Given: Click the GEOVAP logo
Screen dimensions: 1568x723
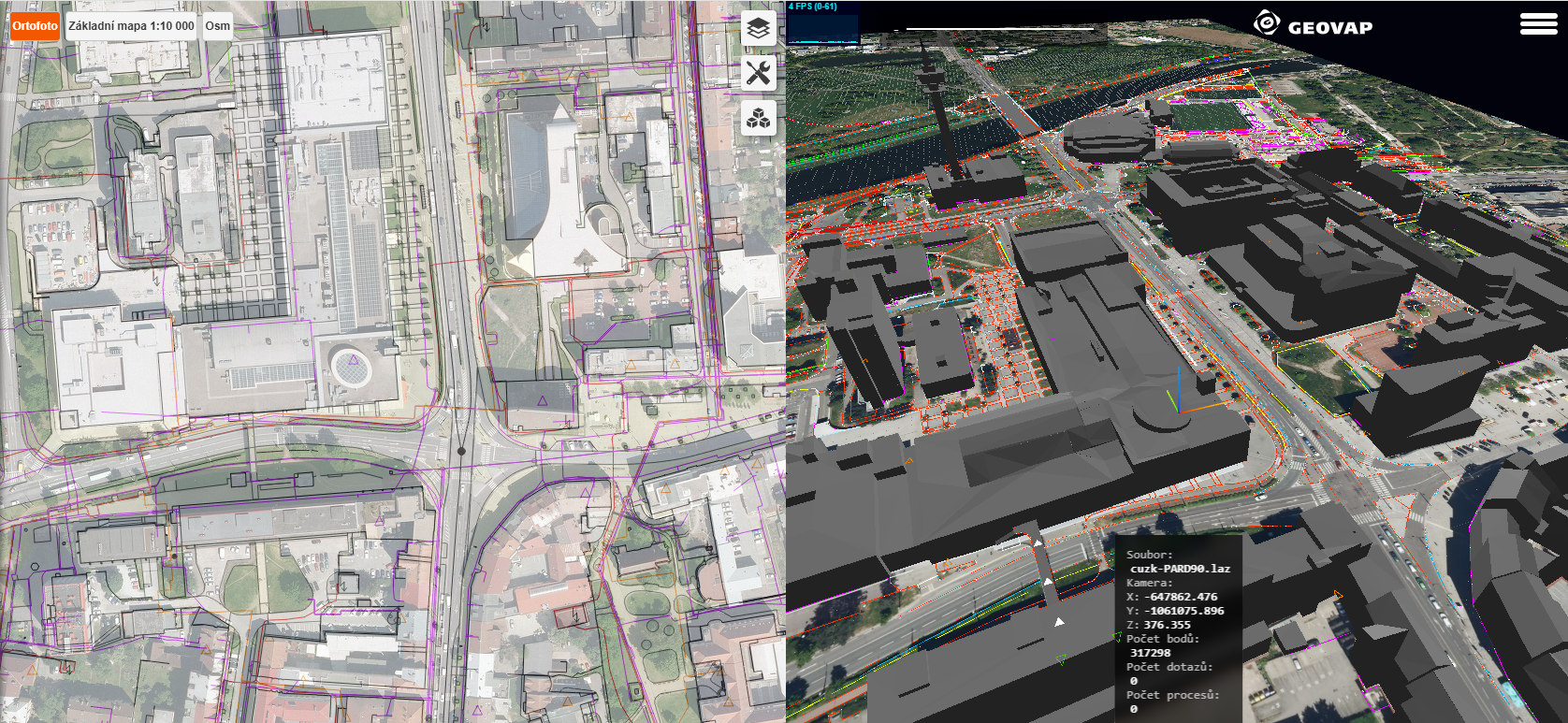Looking at the screenshot, I should coord(1313,25).
